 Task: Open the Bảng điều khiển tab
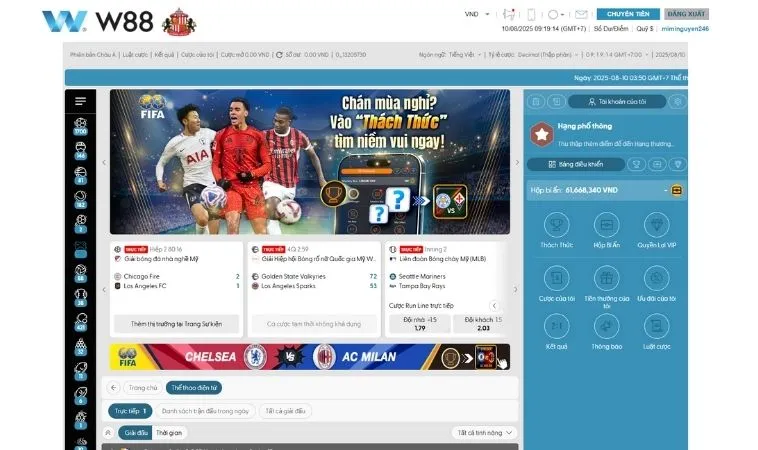(576, 164)
